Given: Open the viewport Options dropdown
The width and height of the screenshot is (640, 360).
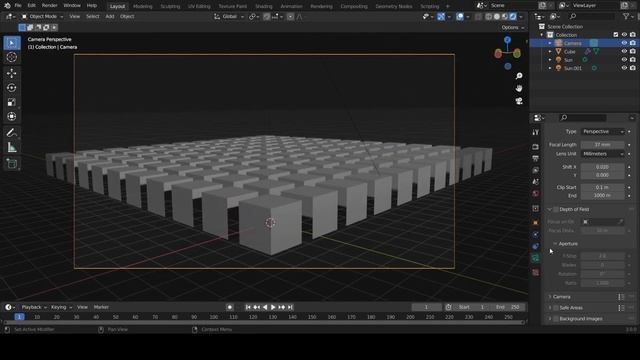Looking at the screenshot, I should [x=513, y=27].
